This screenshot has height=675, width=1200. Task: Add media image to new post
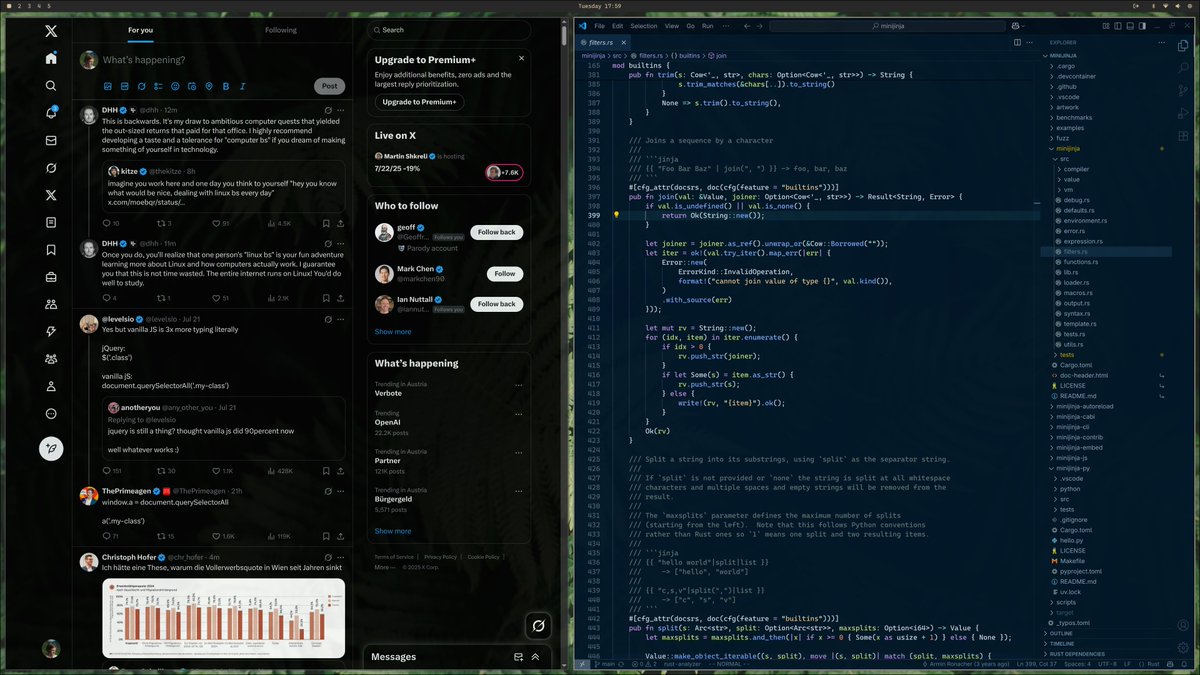pyautogui.click(x=108, y=86)
